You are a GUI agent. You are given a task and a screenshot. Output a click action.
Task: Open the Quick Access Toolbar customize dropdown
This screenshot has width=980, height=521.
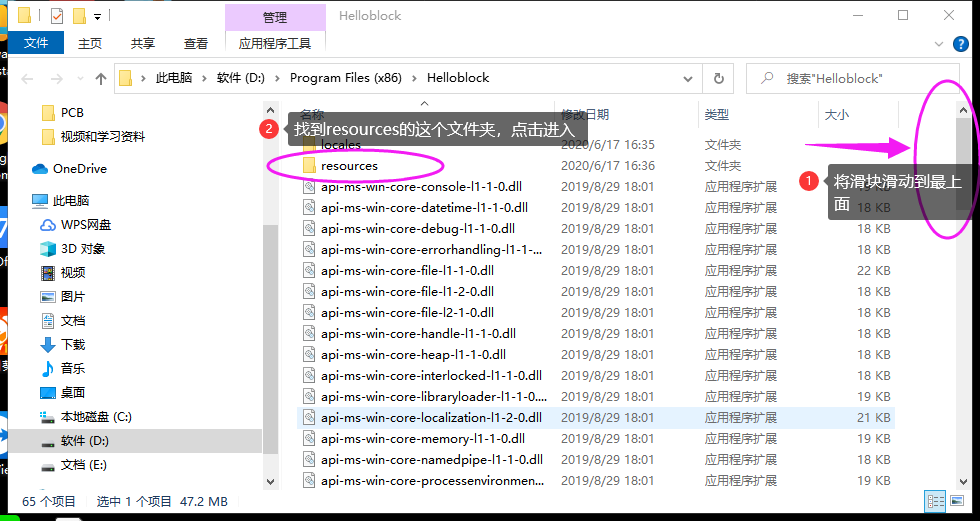click(97, 16)
